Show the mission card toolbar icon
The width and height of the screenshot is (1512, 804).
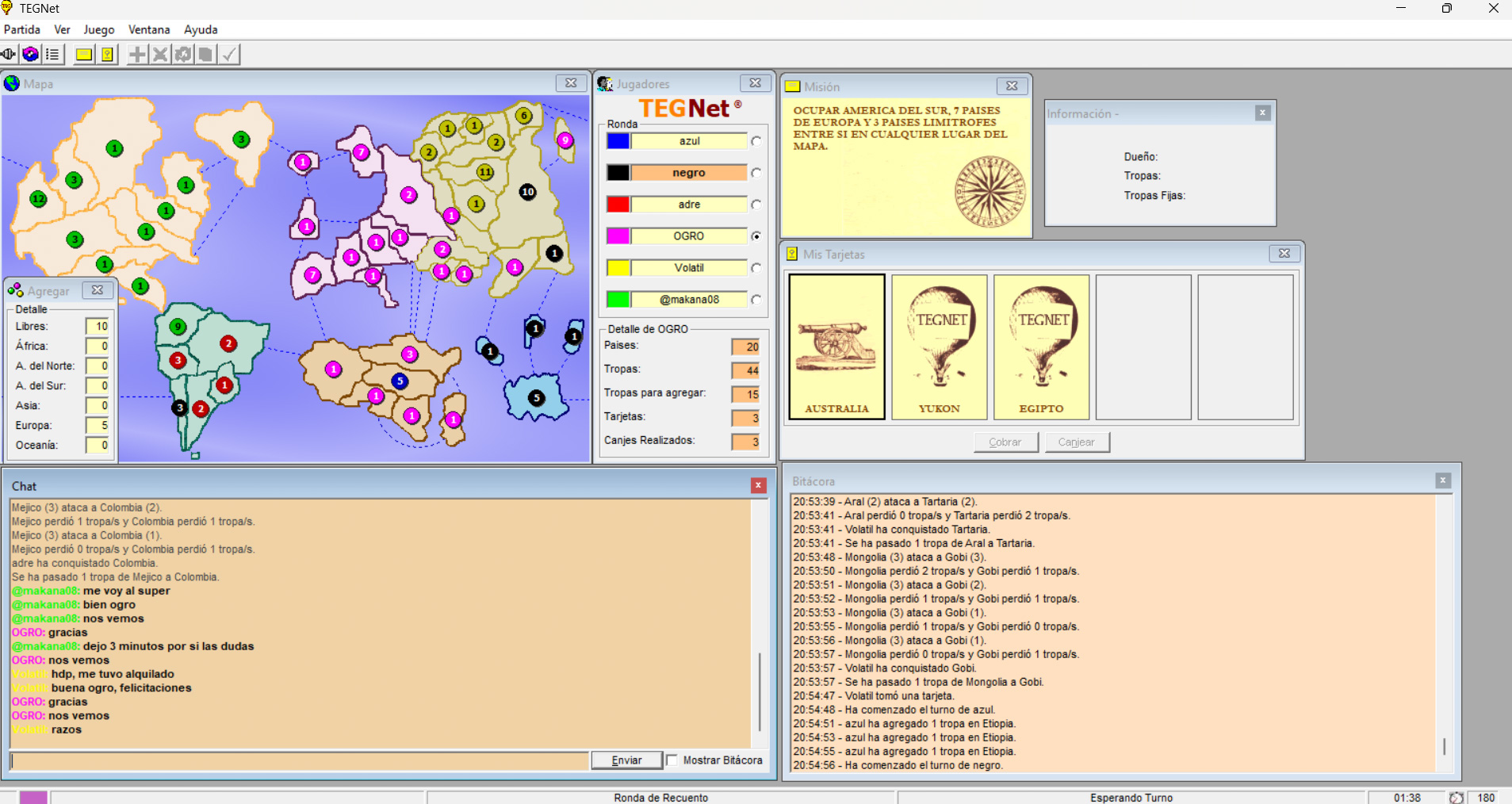click(83, 54)
